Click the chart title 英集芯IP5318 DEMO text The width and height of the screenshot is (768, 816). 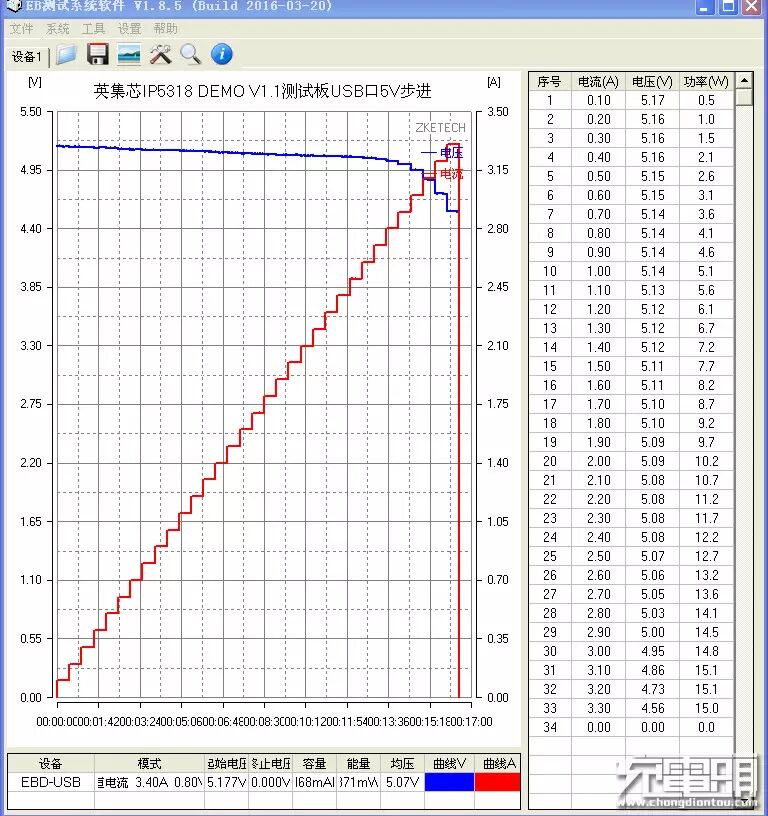(262, 91)
